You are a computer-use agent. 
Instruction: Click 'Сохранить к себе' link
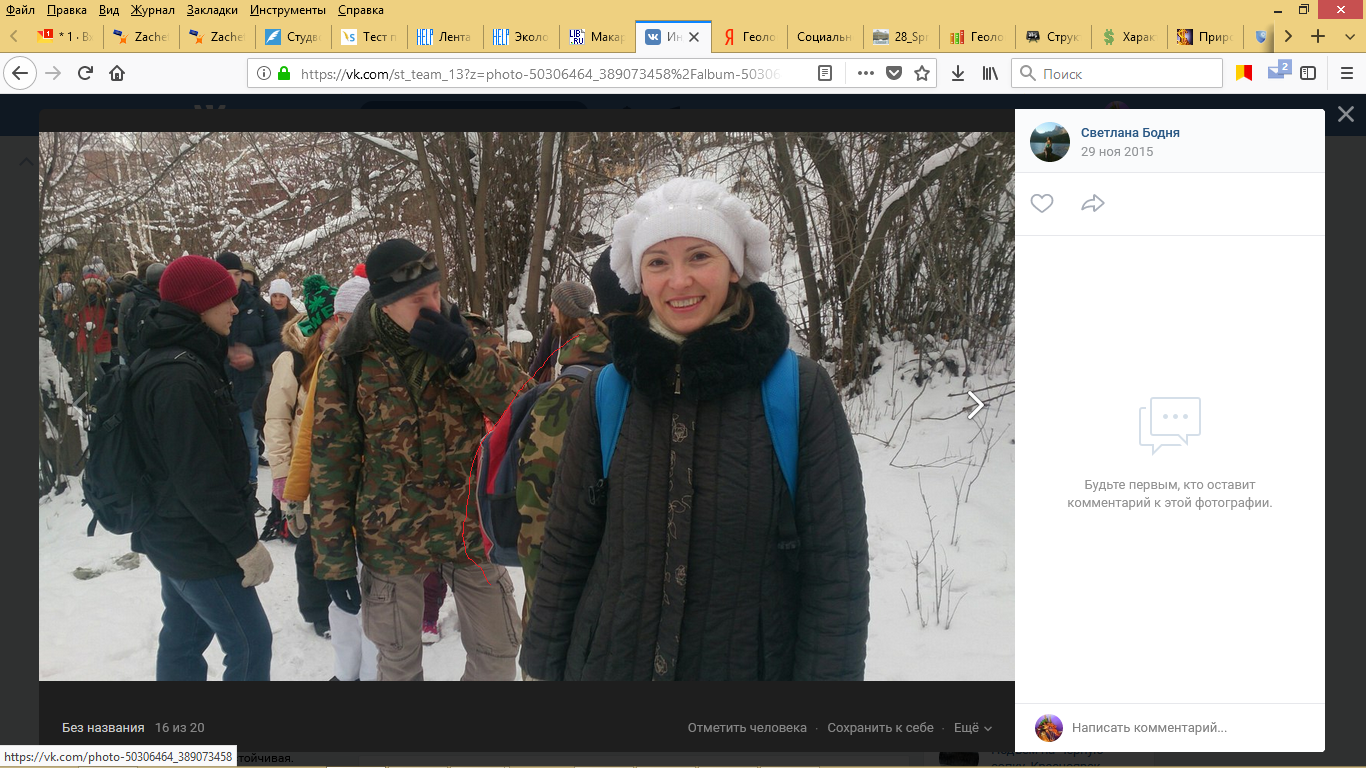click(x=880, y=728)
